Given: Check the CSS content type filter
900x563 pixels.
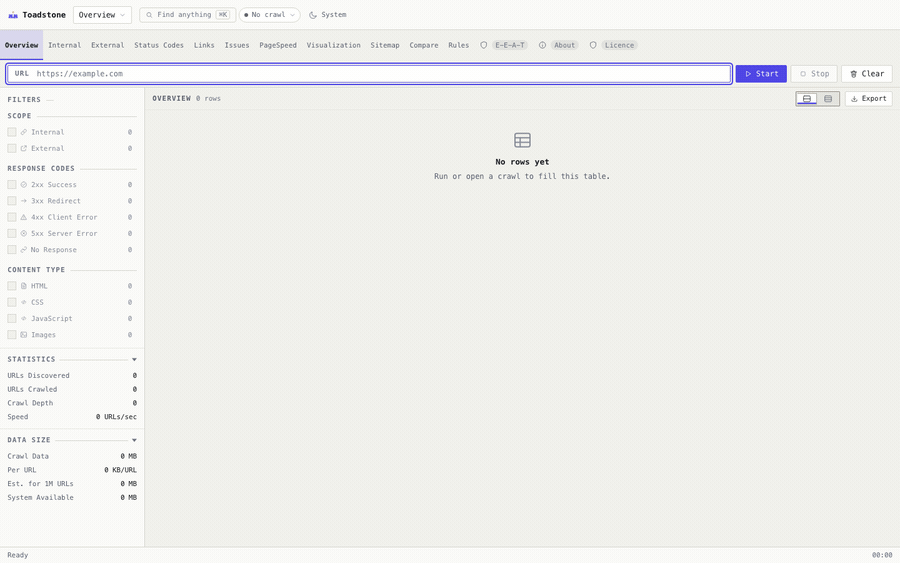Looking at the screenshot, I should [11, 302].
